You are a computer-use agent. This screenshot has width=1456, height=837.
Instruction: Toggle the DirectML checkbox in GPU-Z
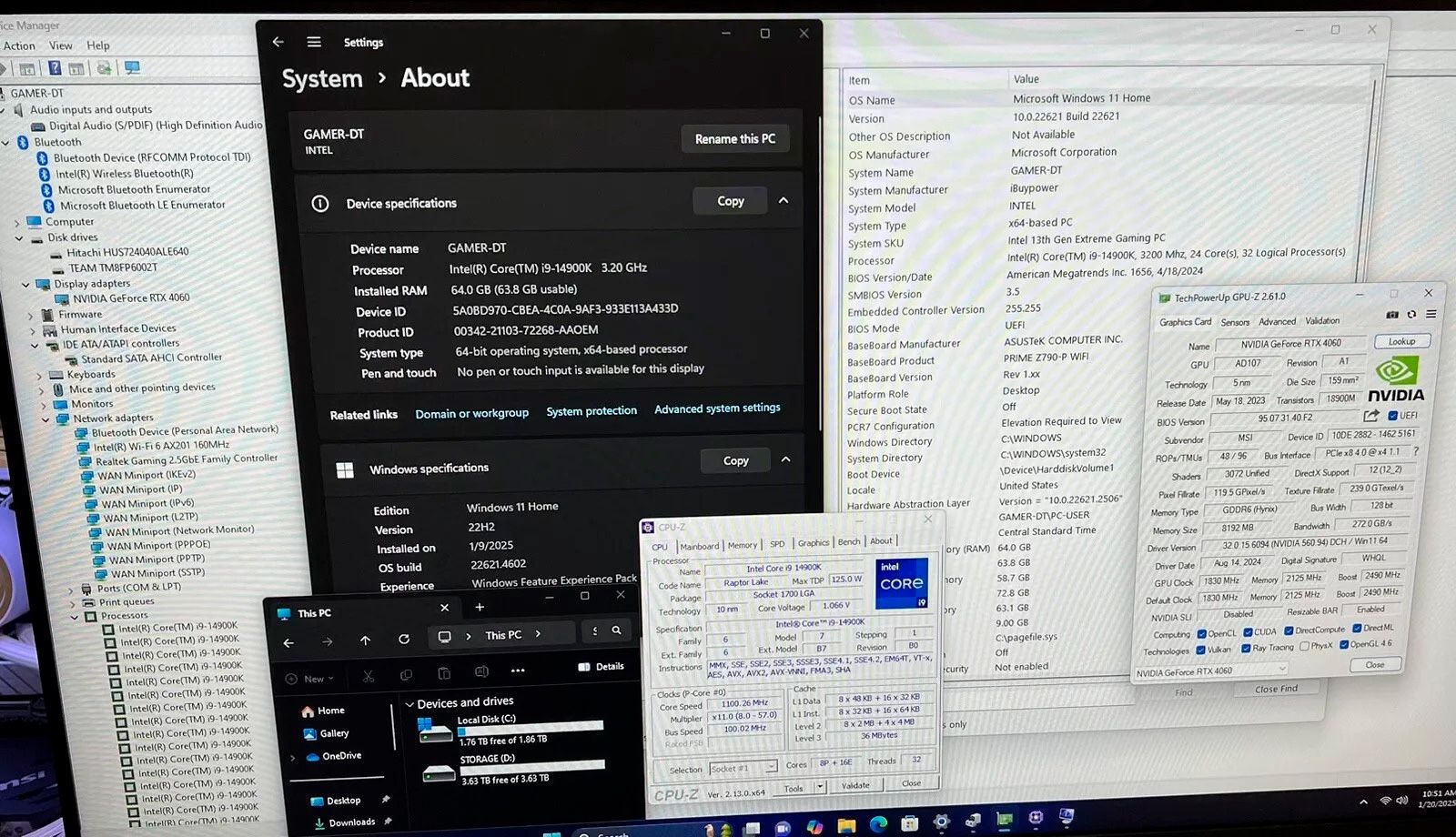(x=1357, y=628)
